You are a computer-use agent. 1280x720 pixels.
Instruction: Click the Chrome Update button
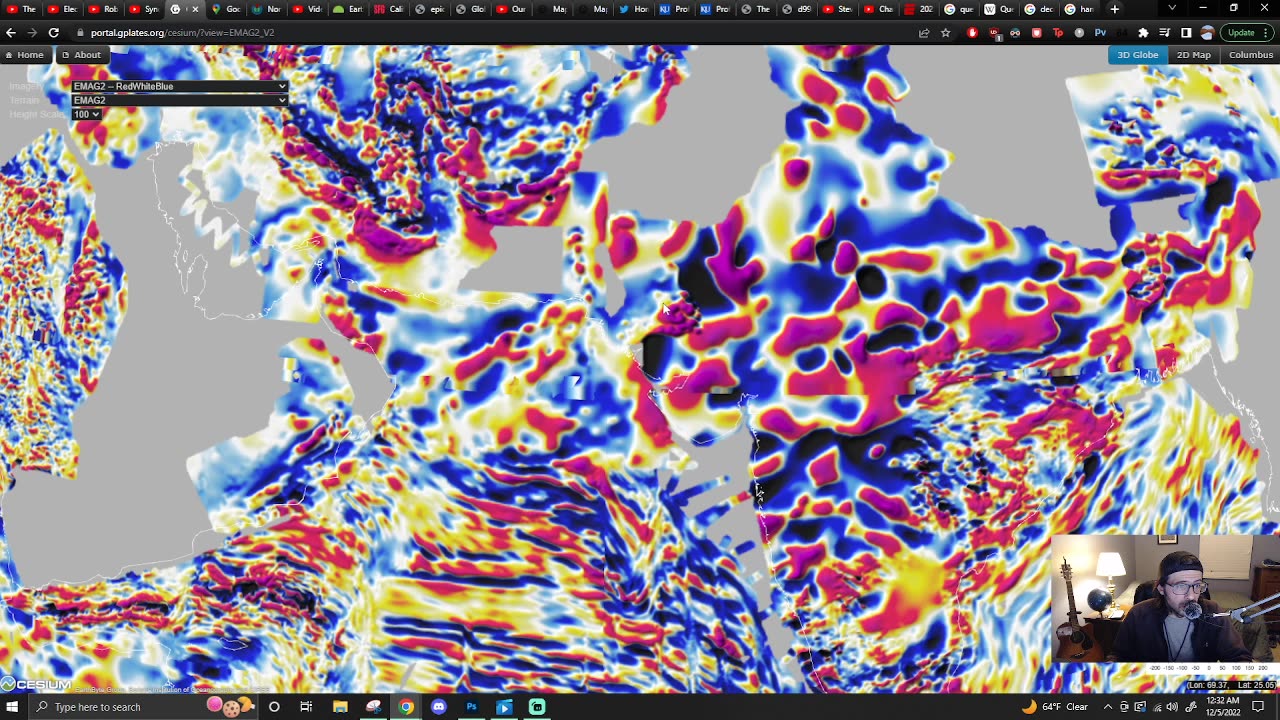[1246, 32]
